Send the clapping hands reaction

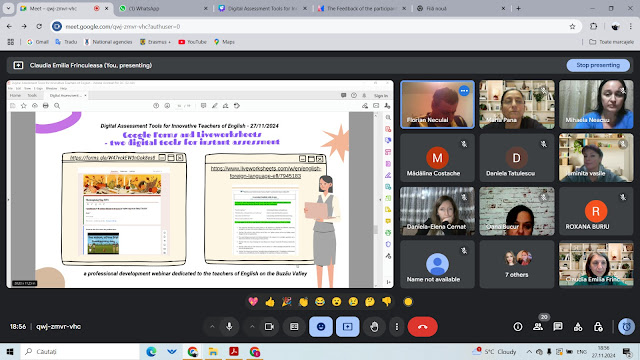pyautogui.click(x=303, y=302)
